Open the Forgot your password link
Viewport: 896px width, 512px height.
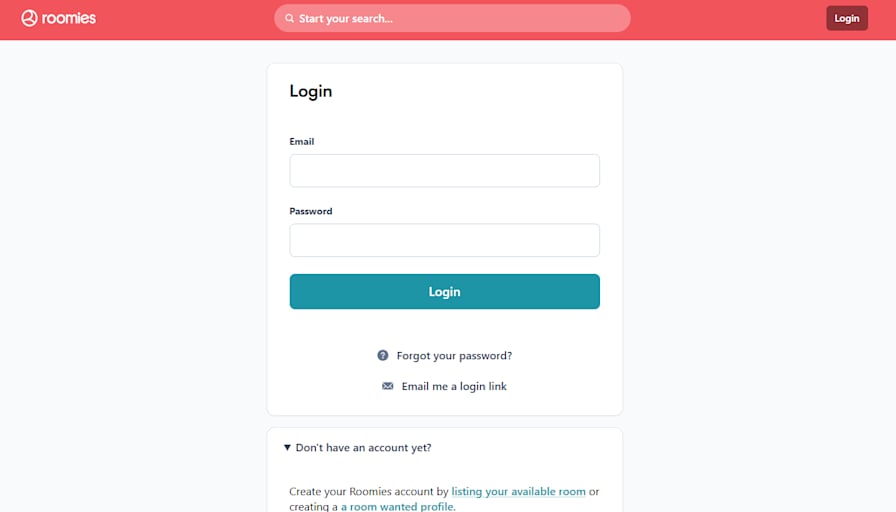click(x=454, y=355)
